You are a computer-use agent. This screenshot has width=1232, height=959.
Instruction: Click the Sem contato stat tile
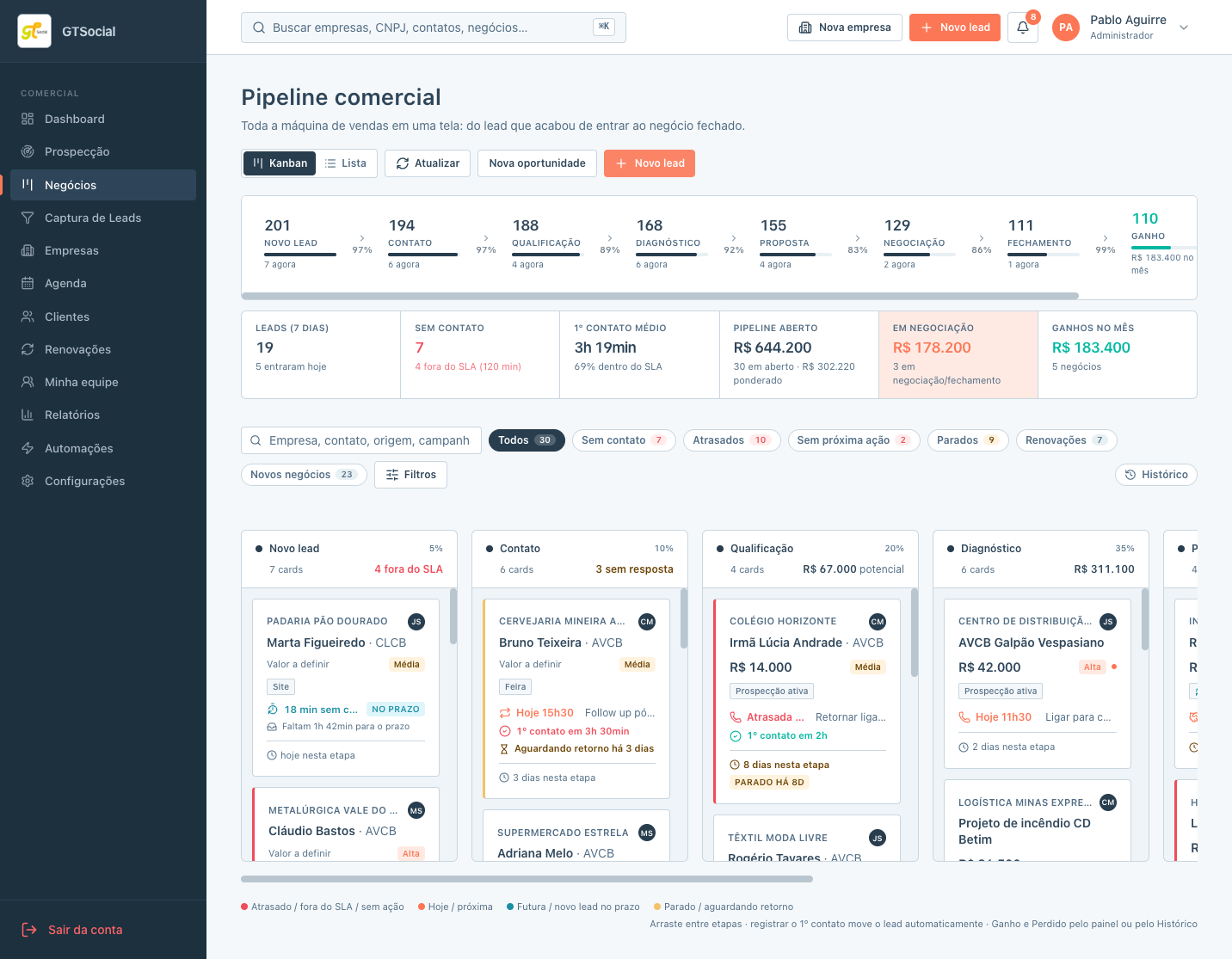(x=480, y=354)
